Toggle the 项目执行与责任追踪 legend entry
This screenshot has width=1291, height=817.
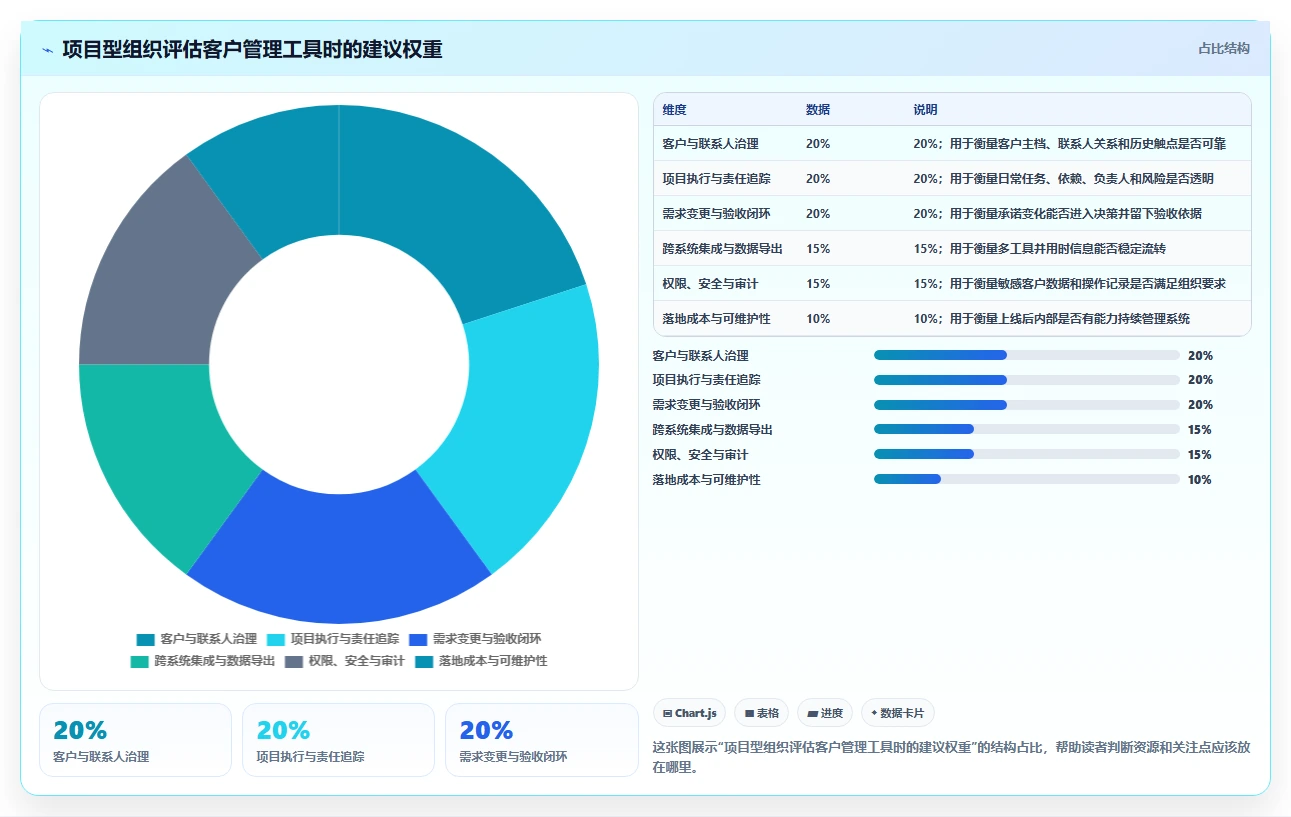click(x=333, y=639)
